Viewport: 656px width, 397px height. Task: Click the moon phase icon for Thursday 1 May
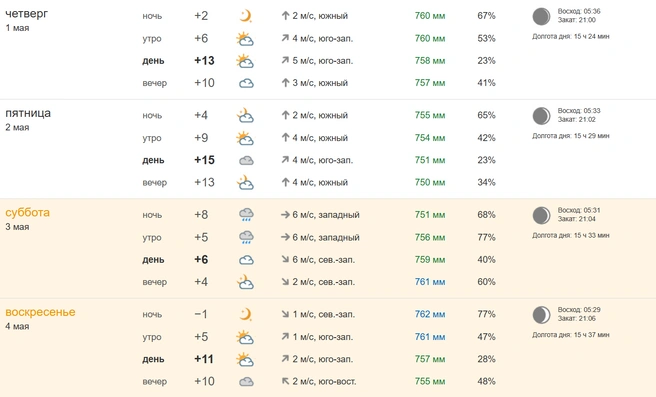coord(541,16)
